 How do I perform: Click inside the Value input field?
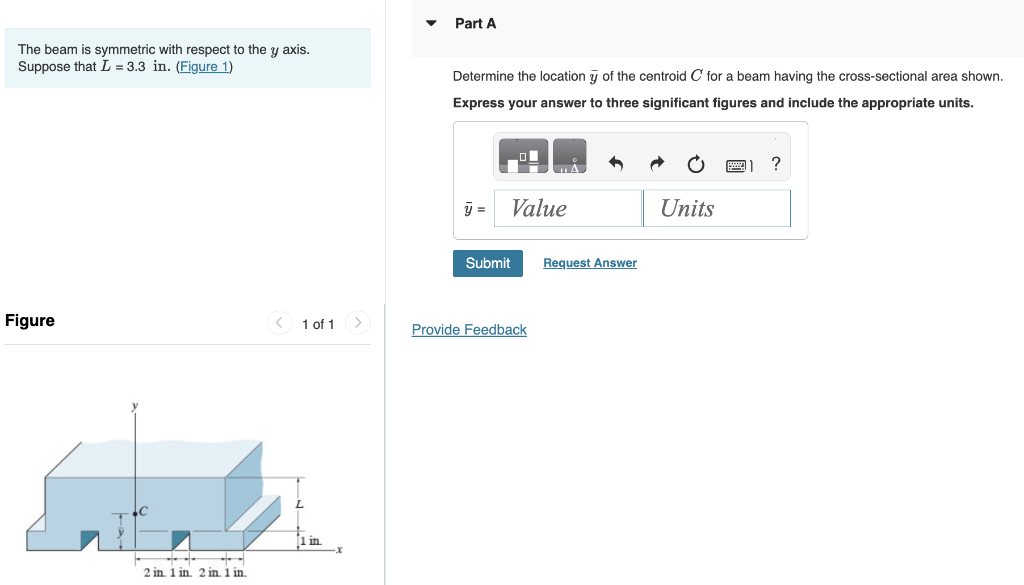(567, 208)
